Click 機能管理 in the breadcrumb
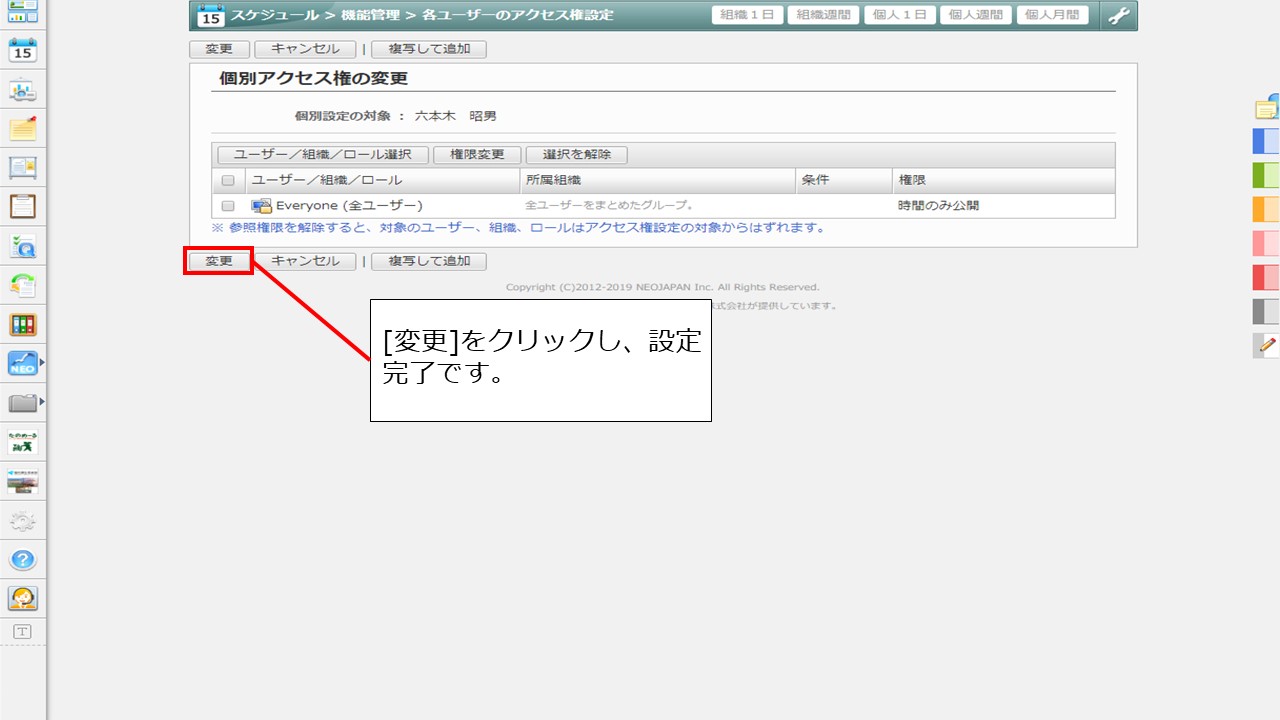This screenshot has width=1280, height=720. coord(368,16)
